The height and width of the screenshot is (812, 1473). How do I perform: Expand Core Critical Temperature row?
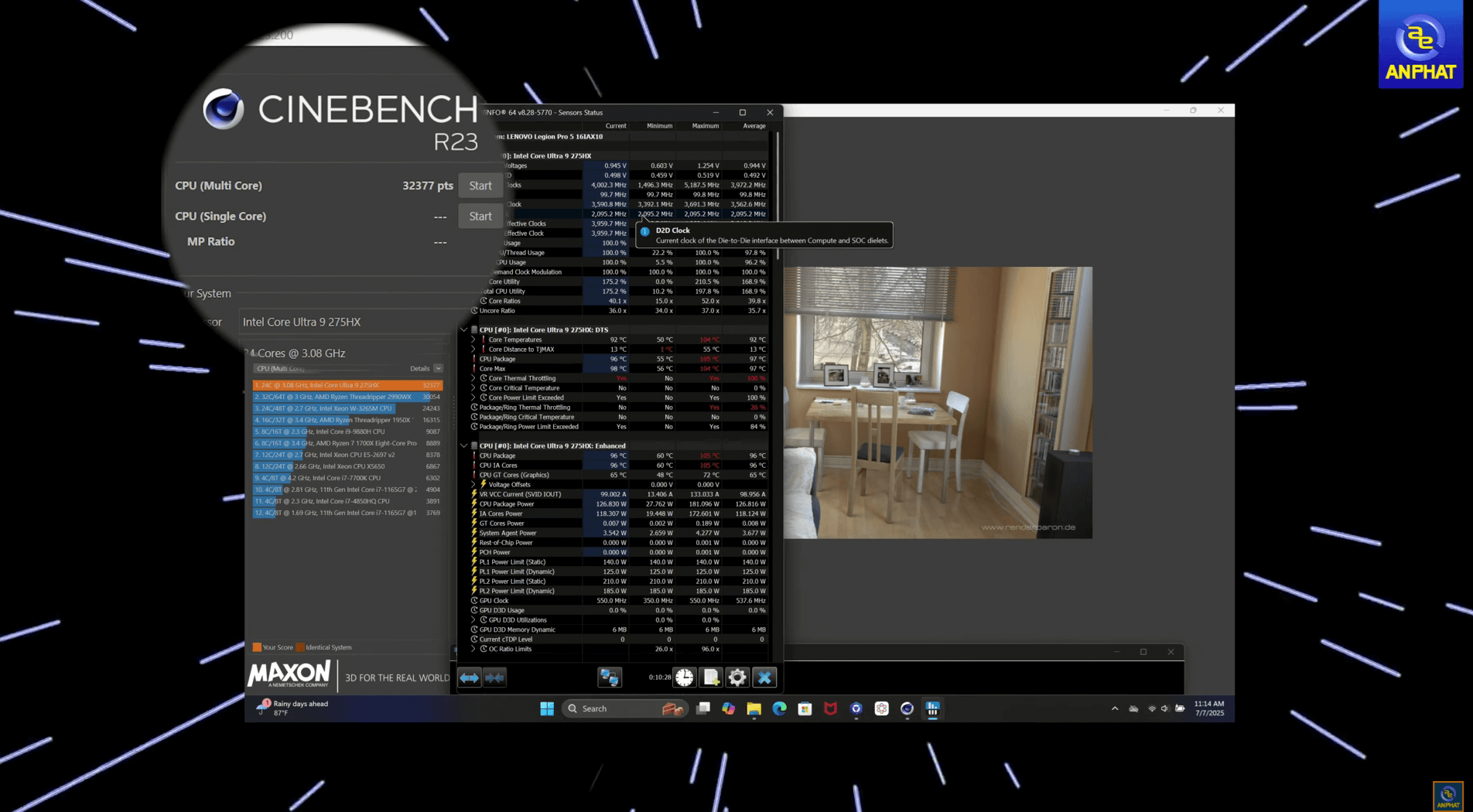coord(473,387)
